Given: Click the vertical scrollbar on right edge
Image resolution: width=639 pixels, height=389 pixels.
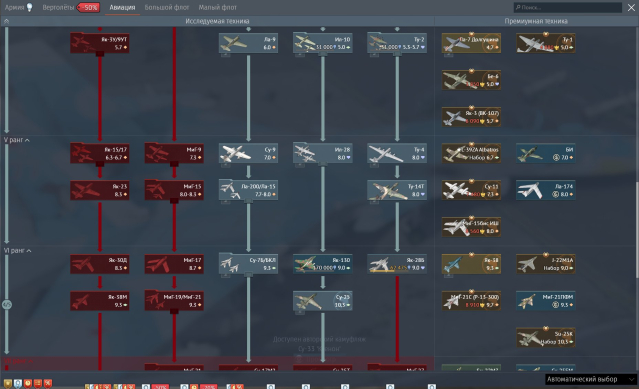Looking at the screenshot, I should 637,230.
